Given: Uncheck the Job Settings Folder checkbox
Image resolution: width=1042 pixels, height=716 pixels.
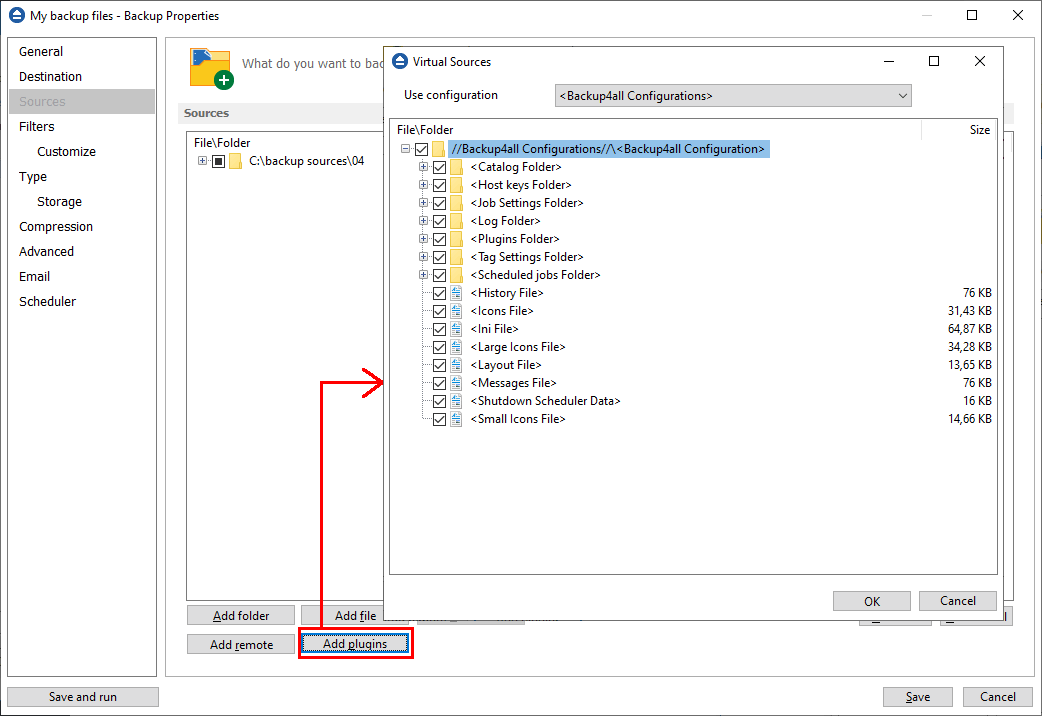Looking at the screenshot, I should point(439,203).
